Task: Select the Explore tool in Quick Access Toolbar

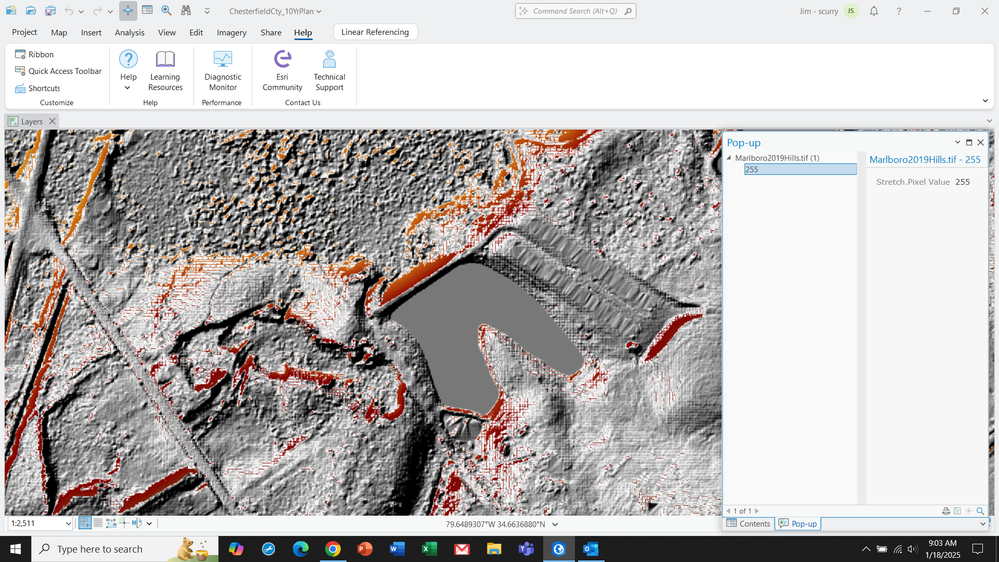Action: (128, 11)
